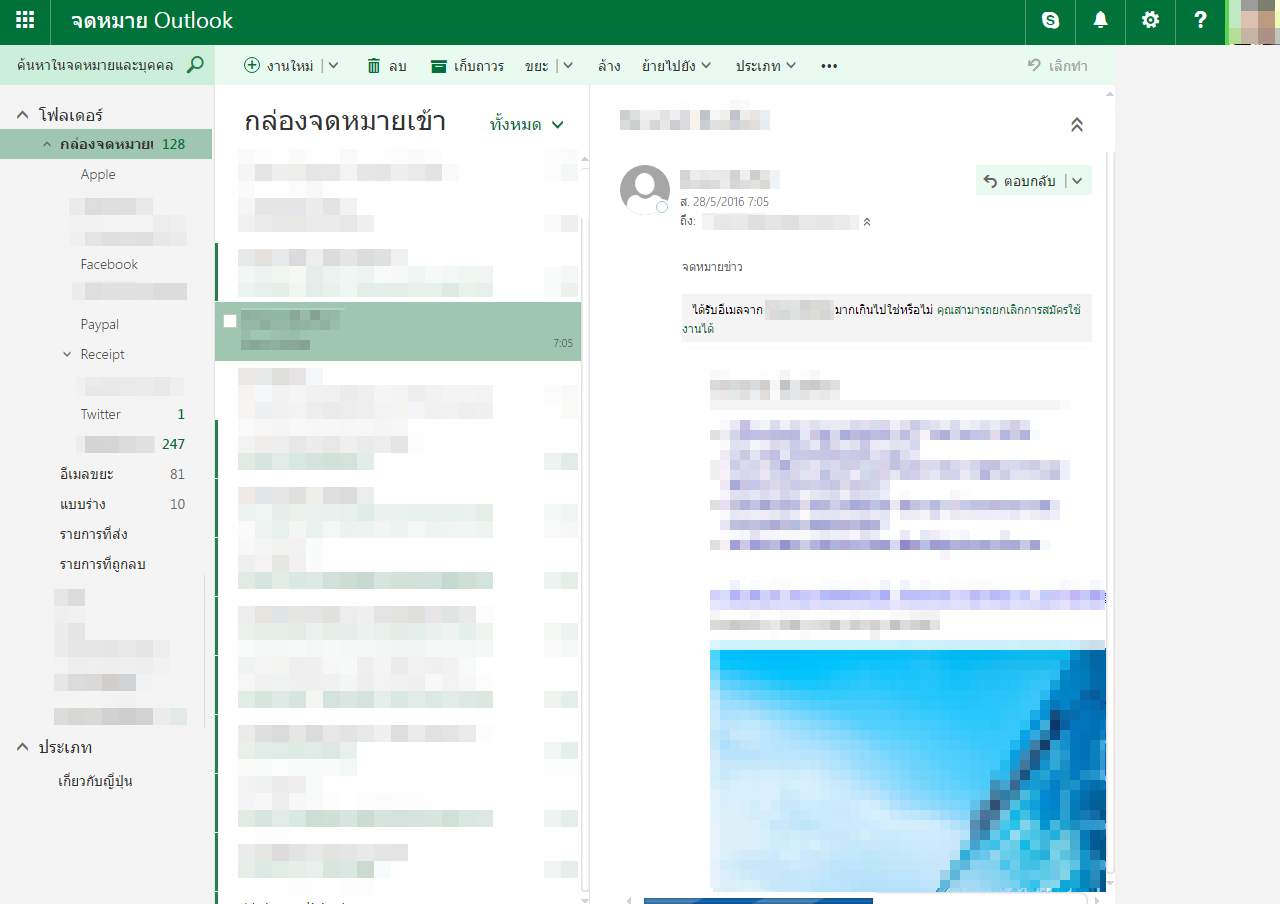Open รายการที่ถูกลบ deleted items folder
This screenshot has height=904, width=1280.
[x=103, y=564]
